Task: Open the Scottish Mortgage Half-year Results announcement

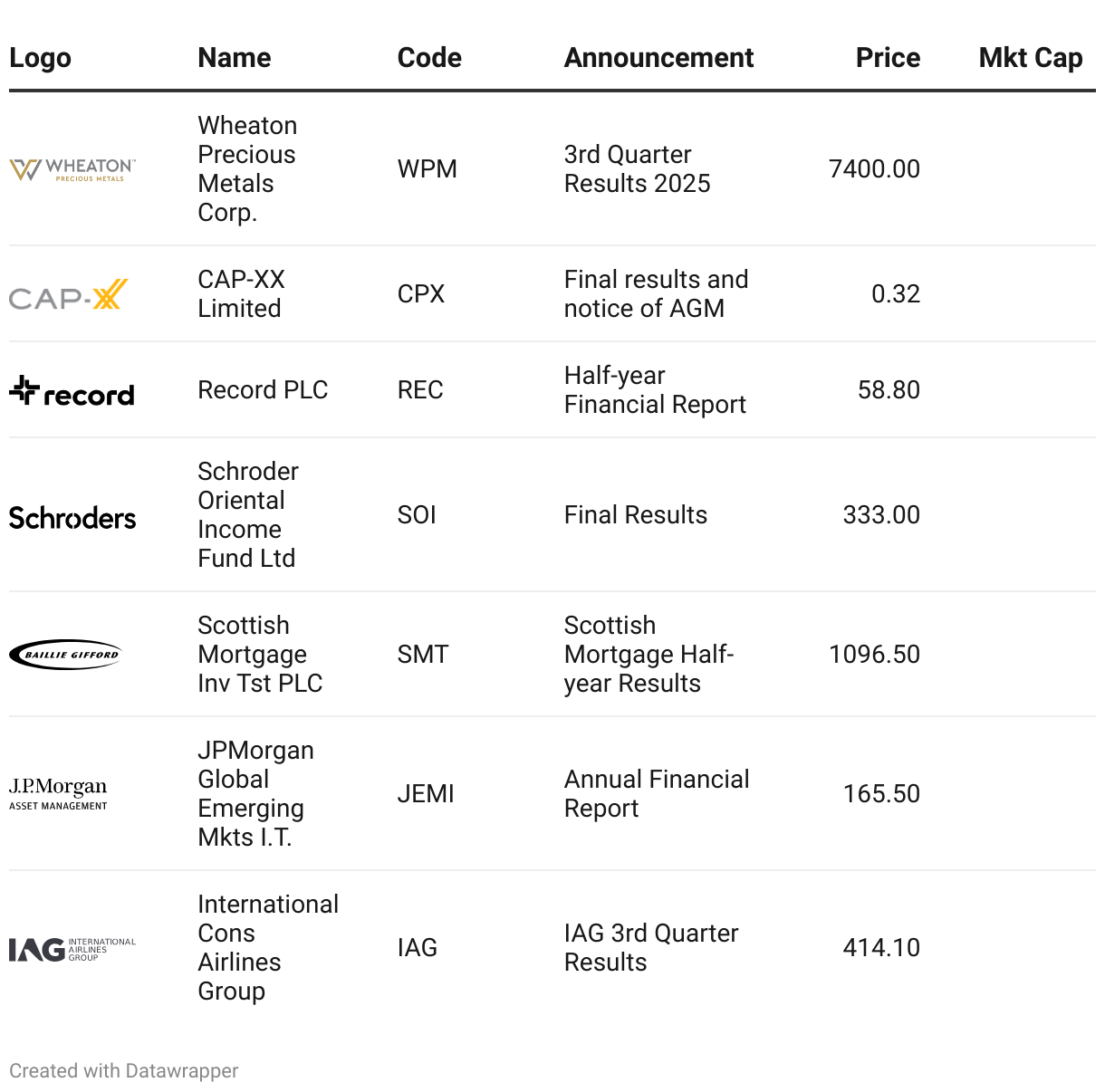Action: coord(649,655)
